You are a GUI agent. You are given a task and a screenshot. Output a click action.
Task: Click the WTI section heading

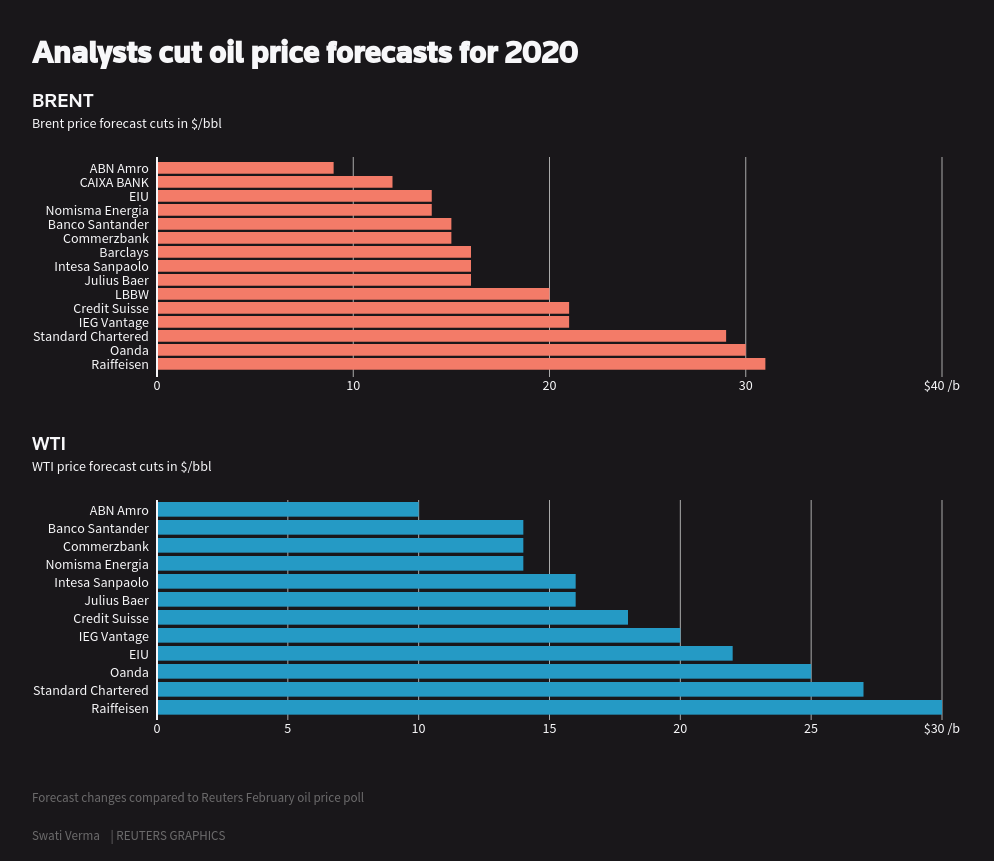(49, 444)
